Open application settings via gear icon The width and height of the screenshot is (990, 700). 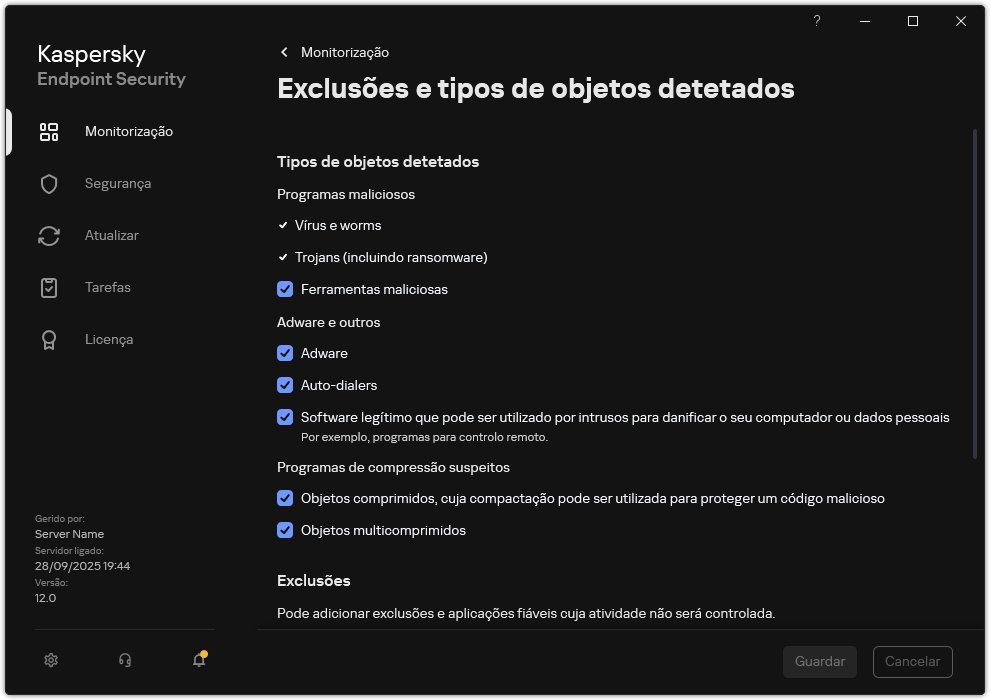[50, 660]
